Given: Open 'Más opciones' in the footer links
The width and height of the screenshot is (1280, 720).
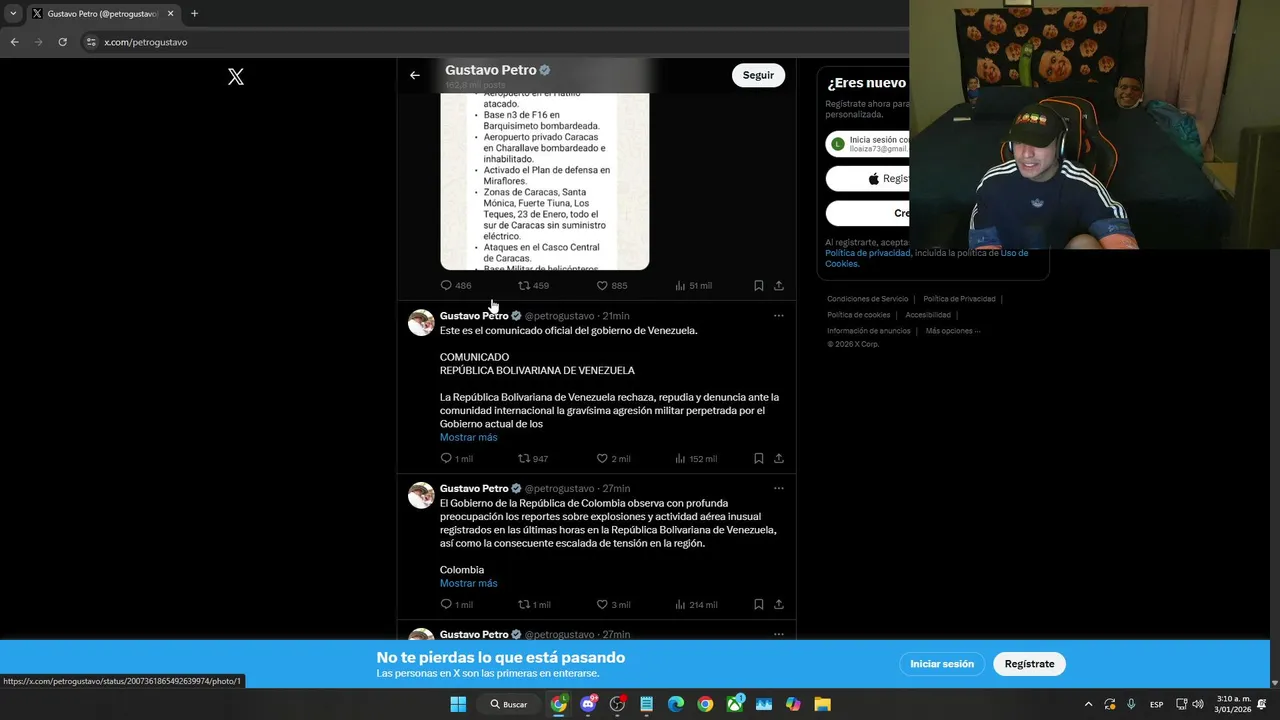Looking at the screenshot, I should [952, 331].
